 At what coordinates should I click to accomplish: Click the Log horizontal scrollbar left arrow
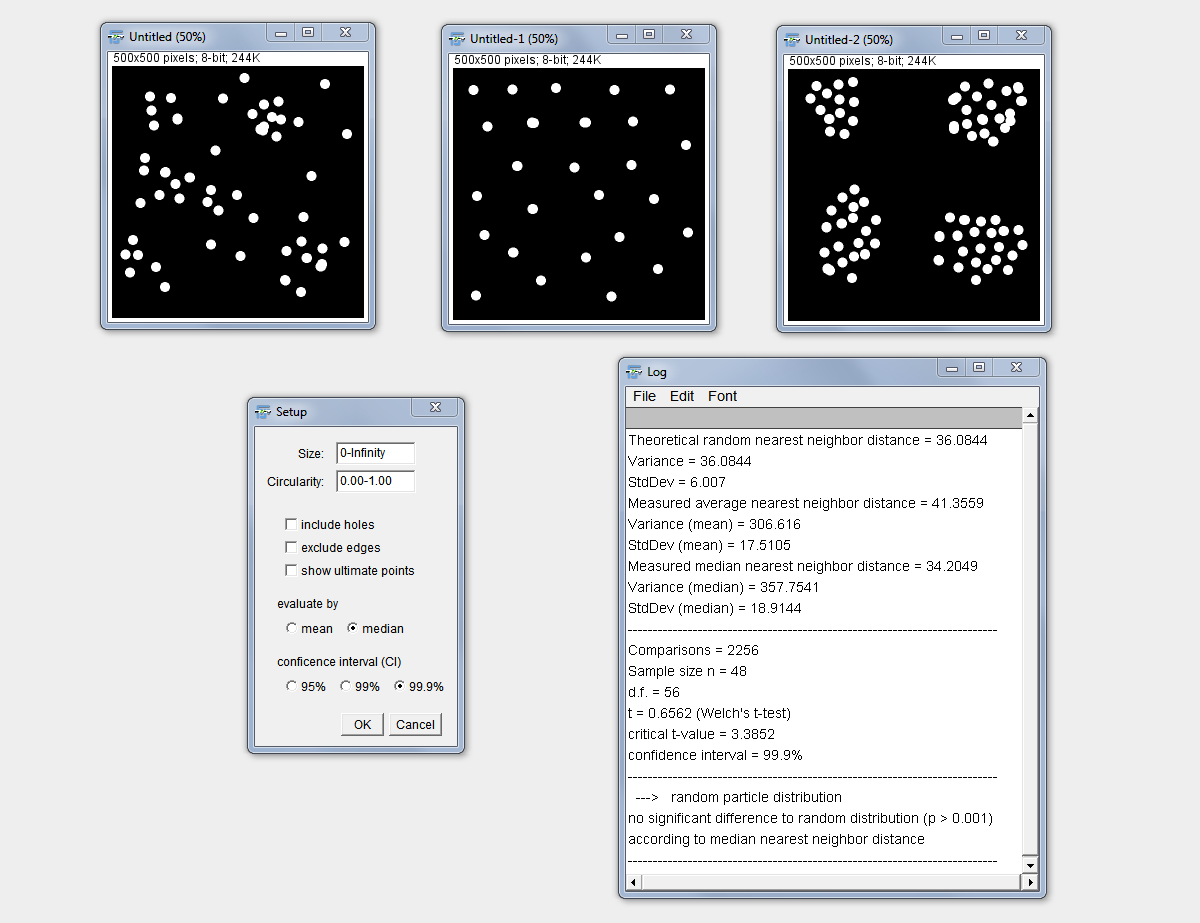point(633,882)
